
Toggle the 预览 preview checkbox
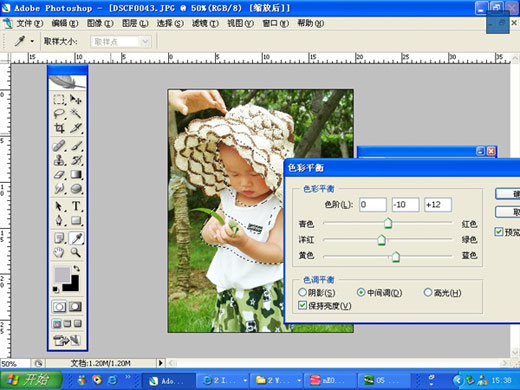point(499,232)
